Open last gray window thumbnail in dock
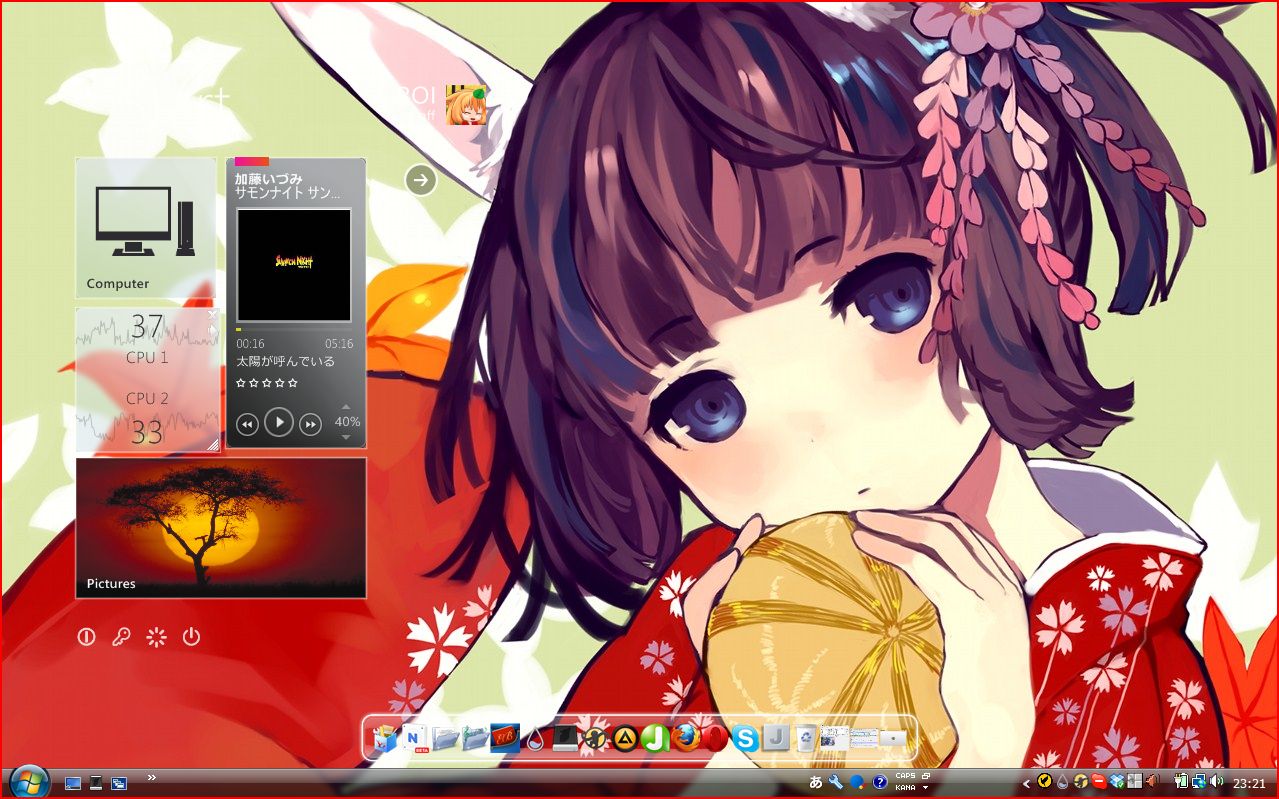Screen dimensions: 1279x799 point(893,739)
